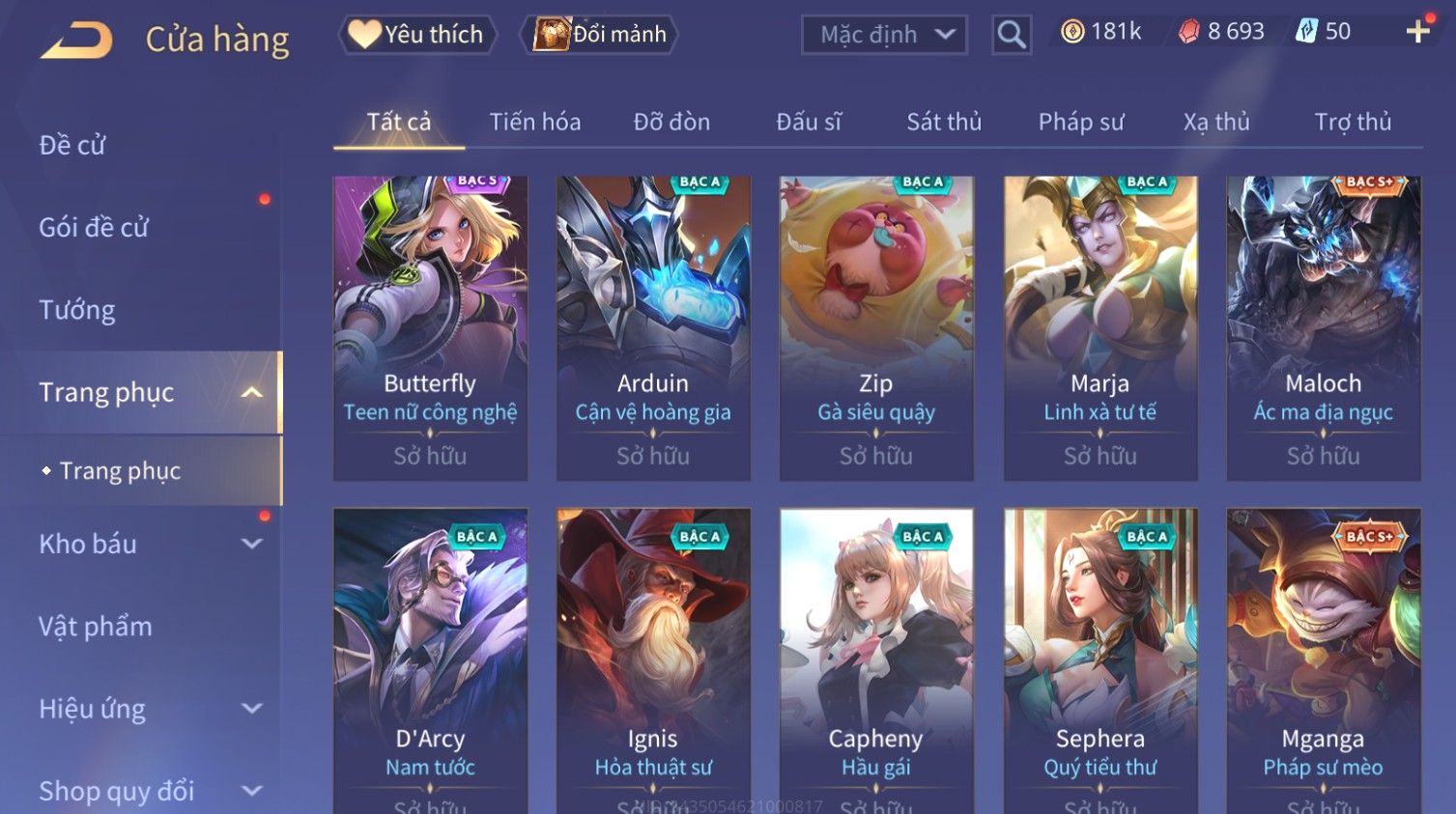Image resolution: width=1456 pixels, height=814 pixels.
Task: Expand the Shop quy đổi section
Action: [x=251, y=791]
